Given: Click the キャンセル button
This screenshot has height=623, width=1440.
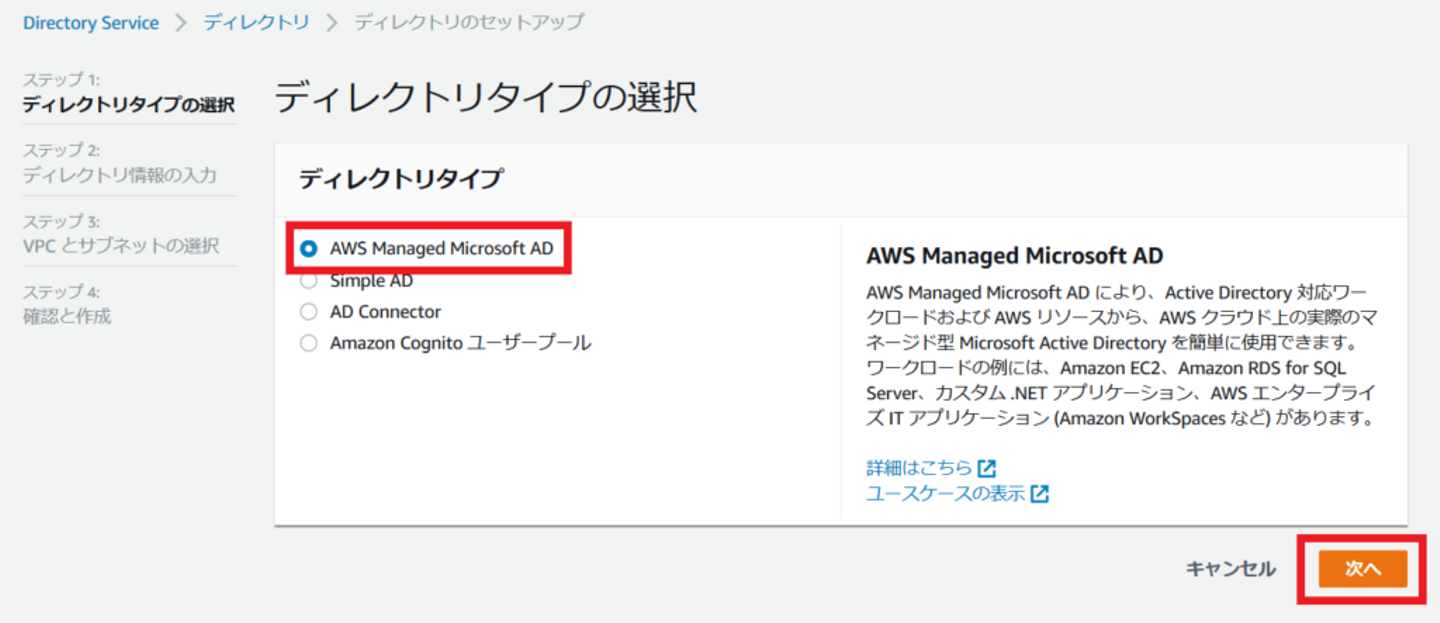Looking at the screenshot, I should coord(1230,569).
